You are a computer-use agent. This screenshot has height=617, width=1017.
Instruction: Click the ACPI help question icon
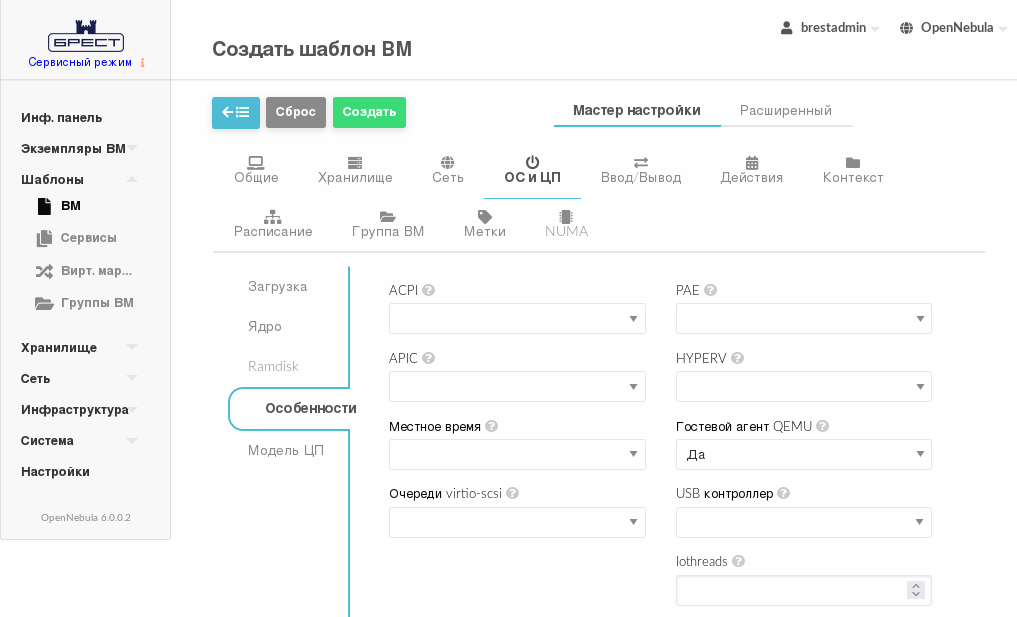click(x=428, y=290)
